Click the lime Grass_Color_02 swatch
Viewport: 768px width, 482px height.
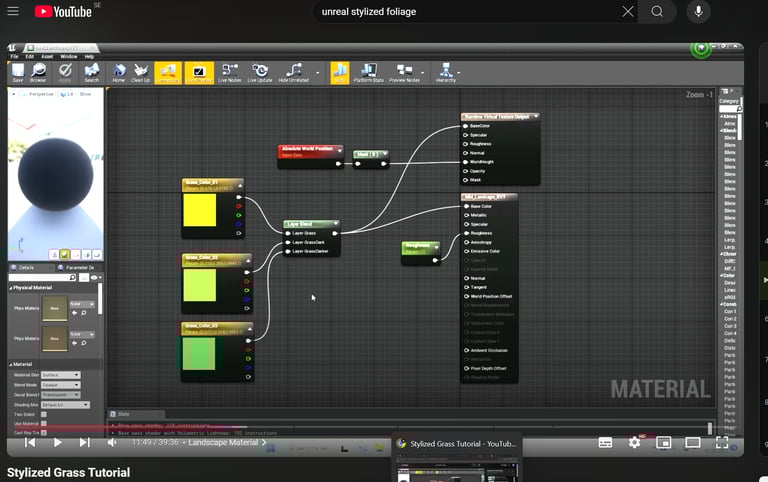coord(200,285)
